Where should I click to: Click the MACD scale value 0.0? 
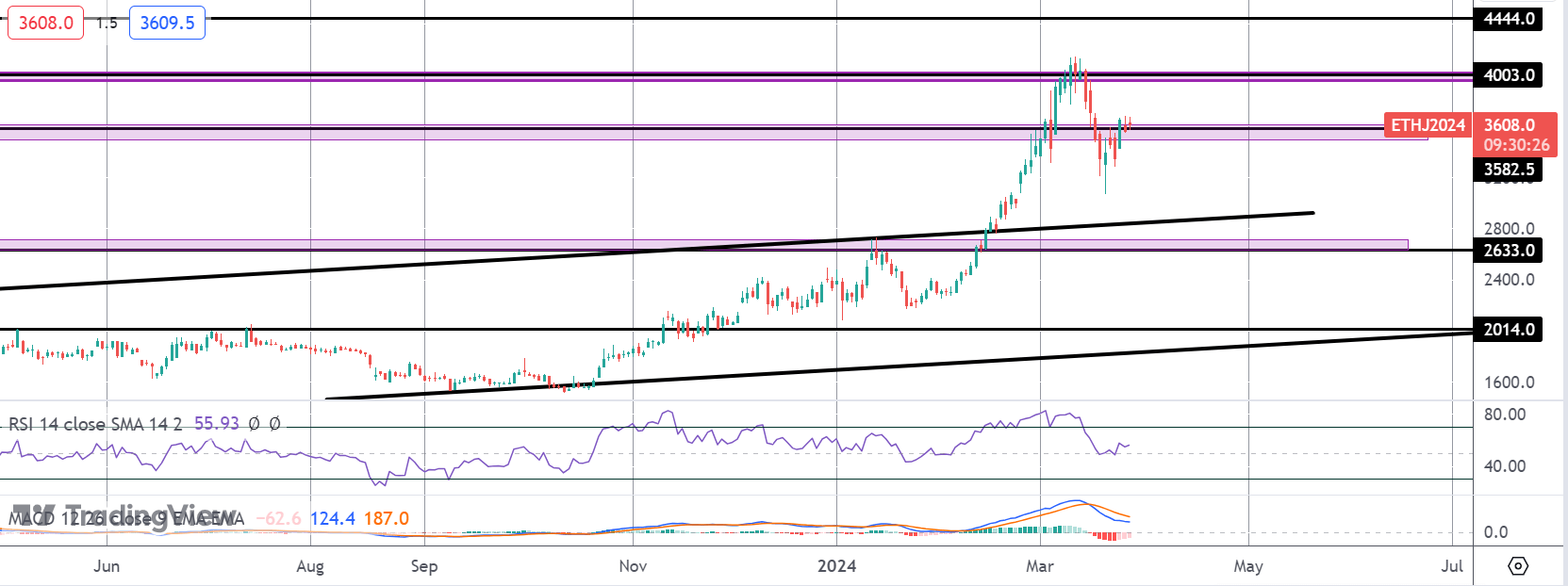1495,532
